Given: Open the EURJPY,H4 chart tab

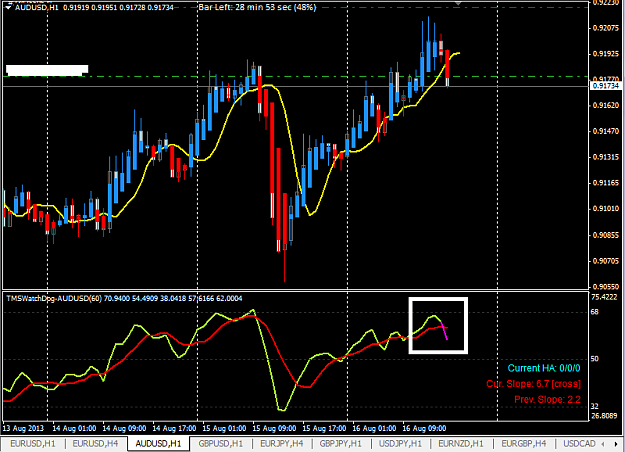Looking at the screenshot, I should (282, 444).
